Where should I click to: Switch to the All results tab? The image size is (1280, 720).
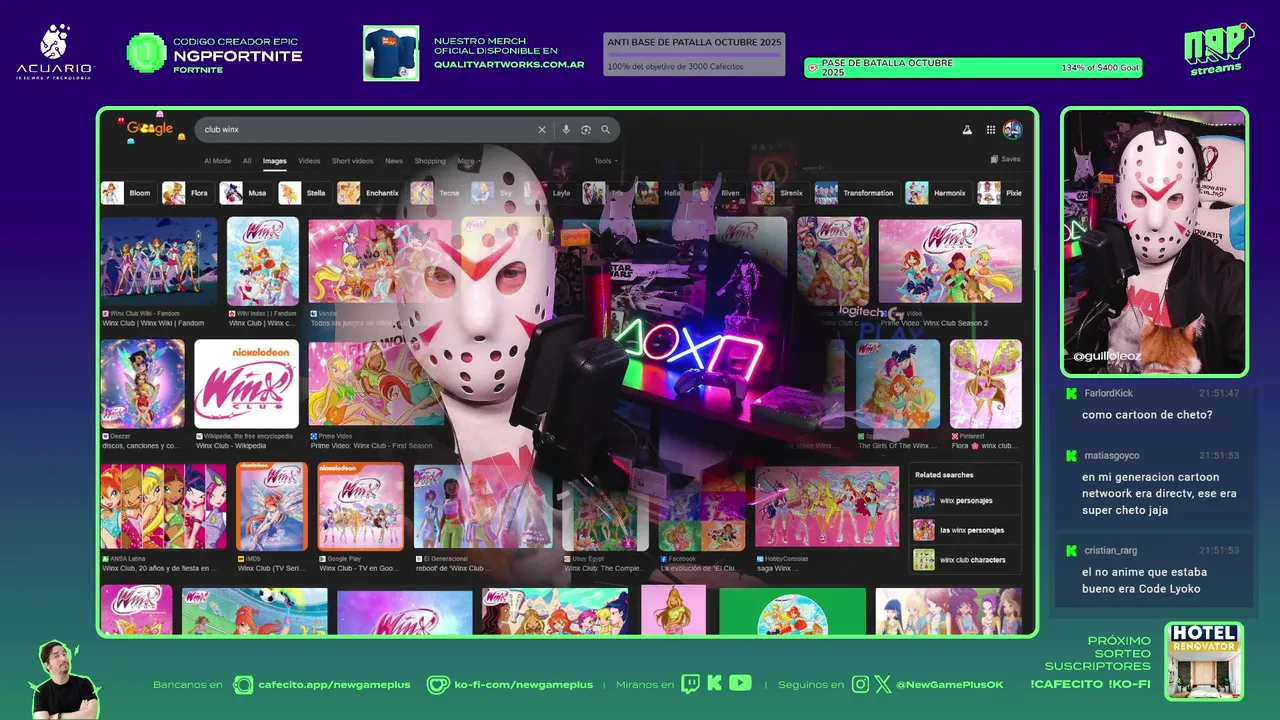(x=247, y=161)
